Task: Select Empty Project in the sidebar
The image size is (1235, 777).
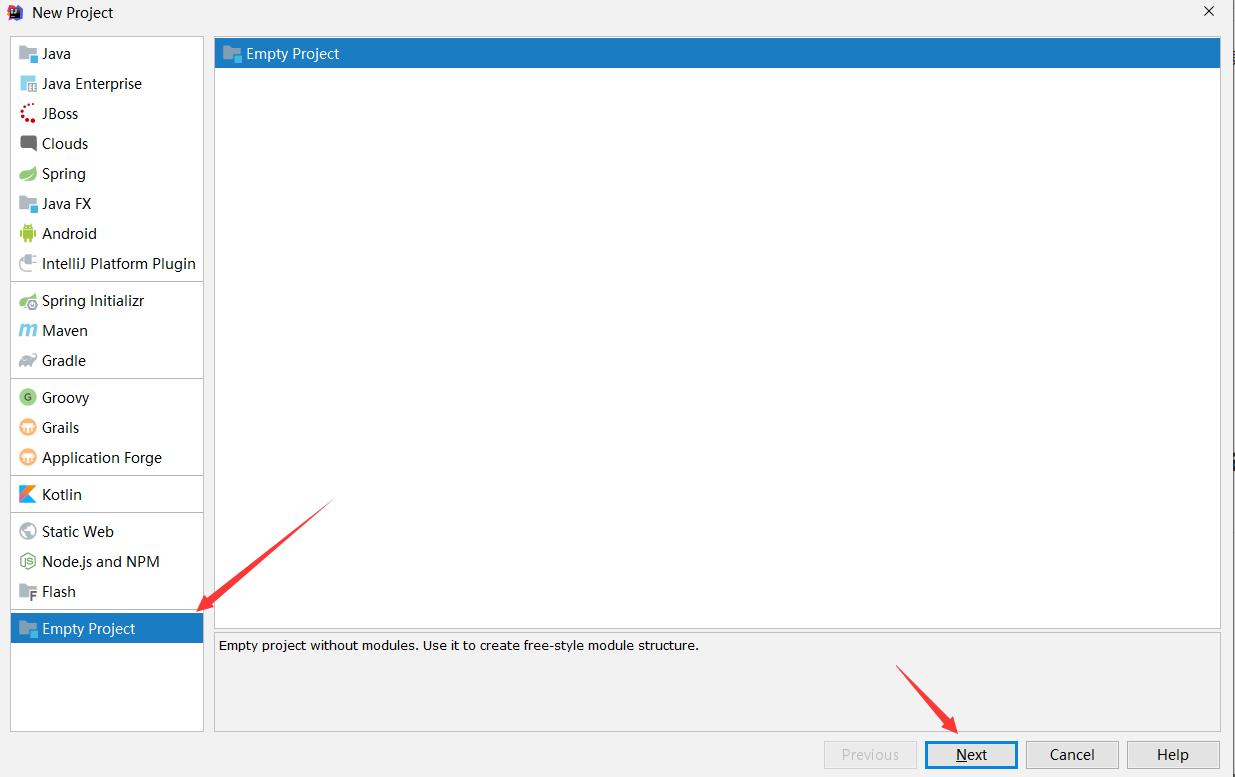Action: (107, 629)
